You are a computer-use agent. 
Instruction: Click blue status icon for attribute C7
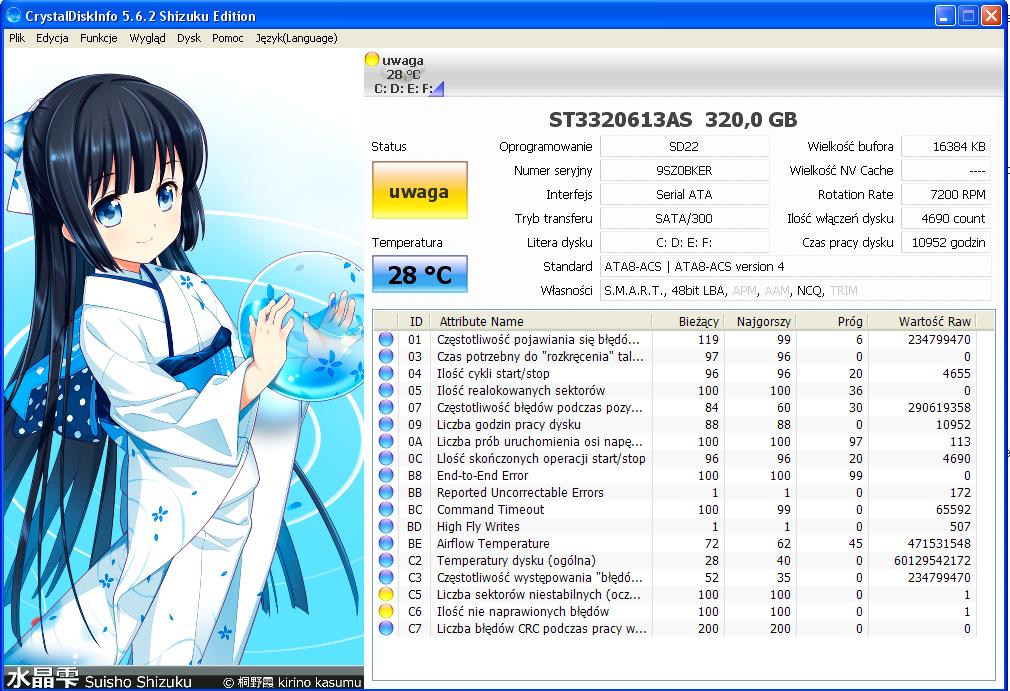point(386,628)
